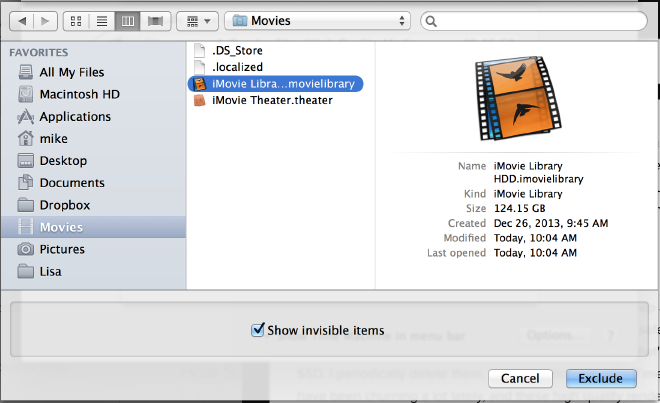Uncheck Show invisible items
This screenshot has width=660, height=403.
coord(258,330)
